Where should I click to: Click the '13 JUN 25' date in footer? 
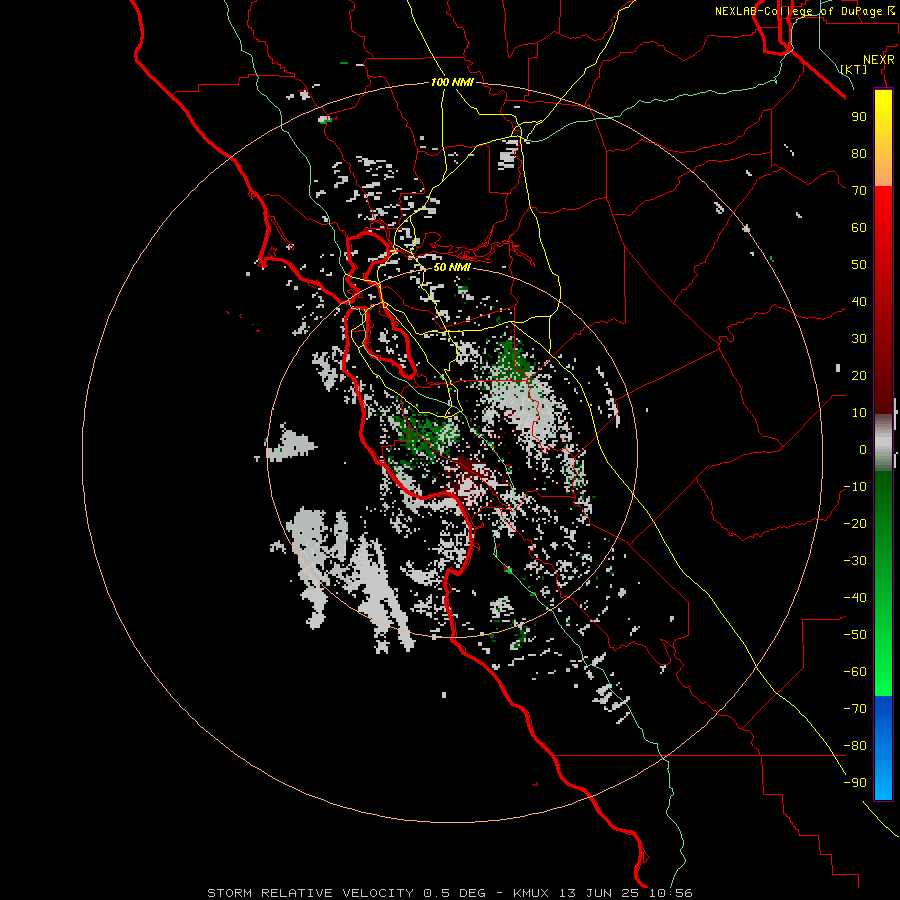pos(599,893)
